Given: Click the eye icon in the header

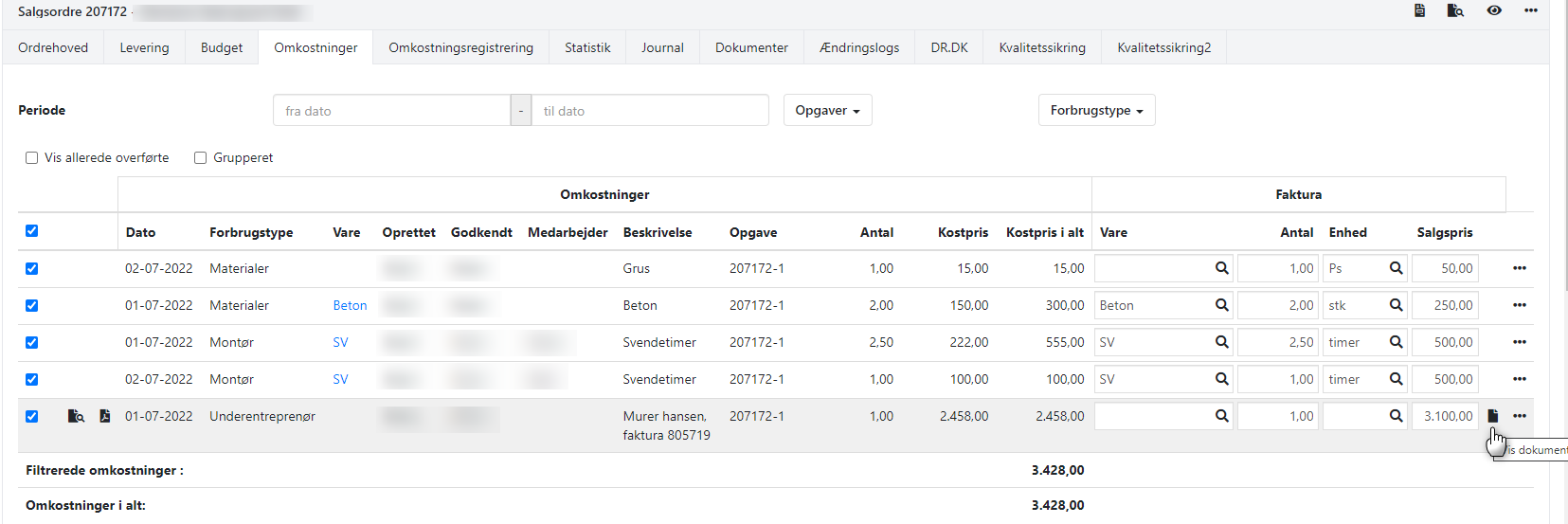Looking at the screenshot, I should click(1494, 10).
